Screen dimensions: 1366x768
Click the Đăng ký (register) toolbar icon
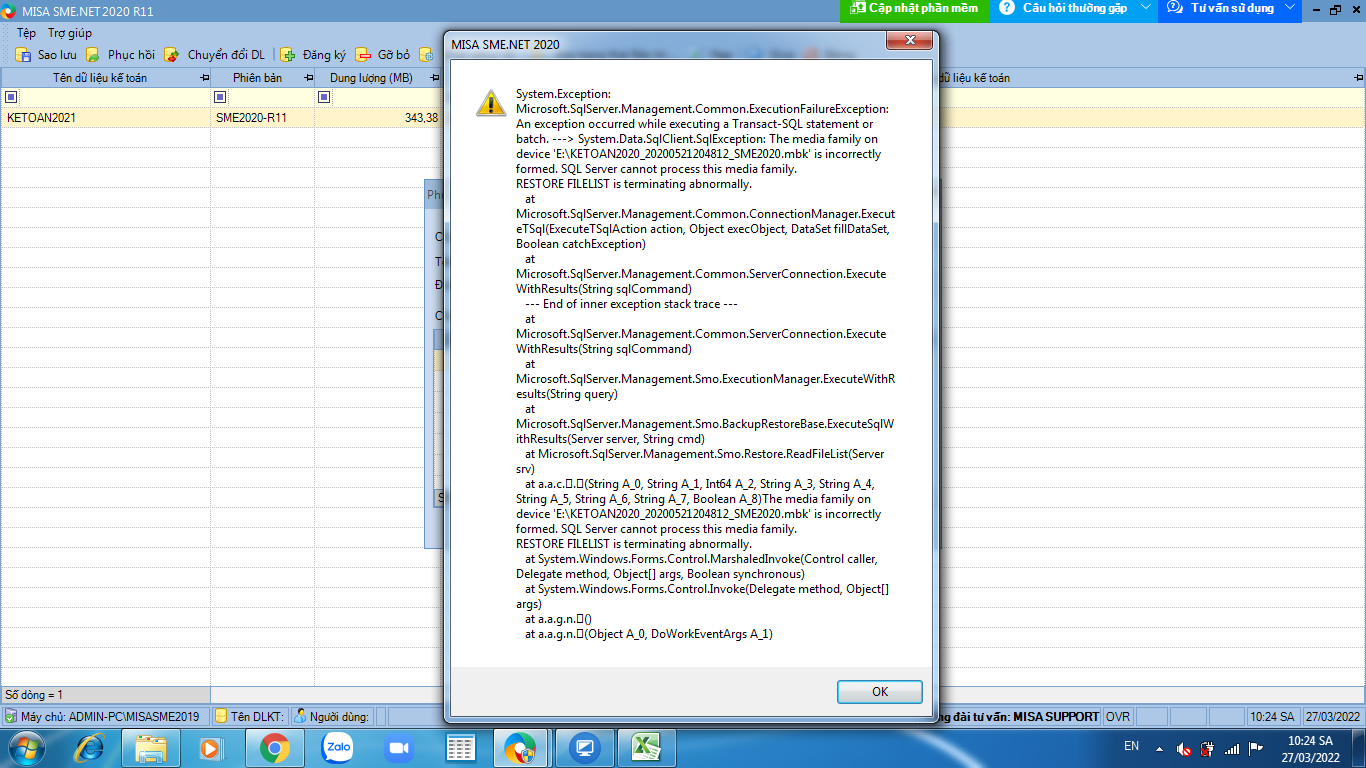click(x=288, y=55)
